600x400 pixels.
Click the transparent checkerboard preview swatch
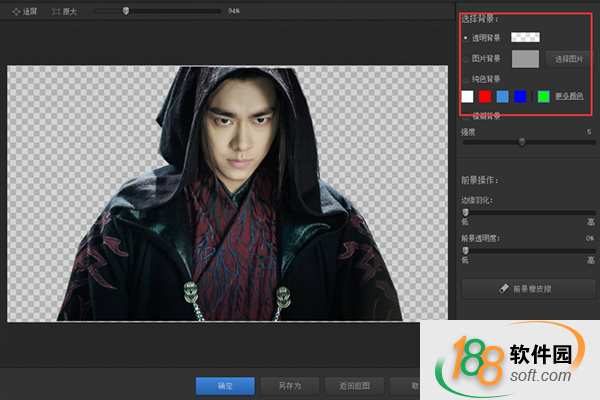click(x=525, y=37)
